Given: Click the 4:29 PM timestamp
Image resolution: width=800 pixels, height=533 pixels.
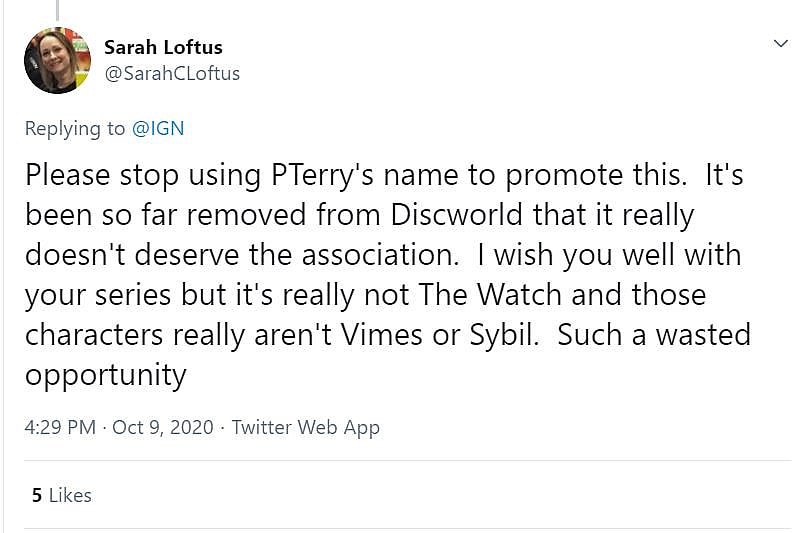Looking at the screenshot, I should tap(60, 427).
